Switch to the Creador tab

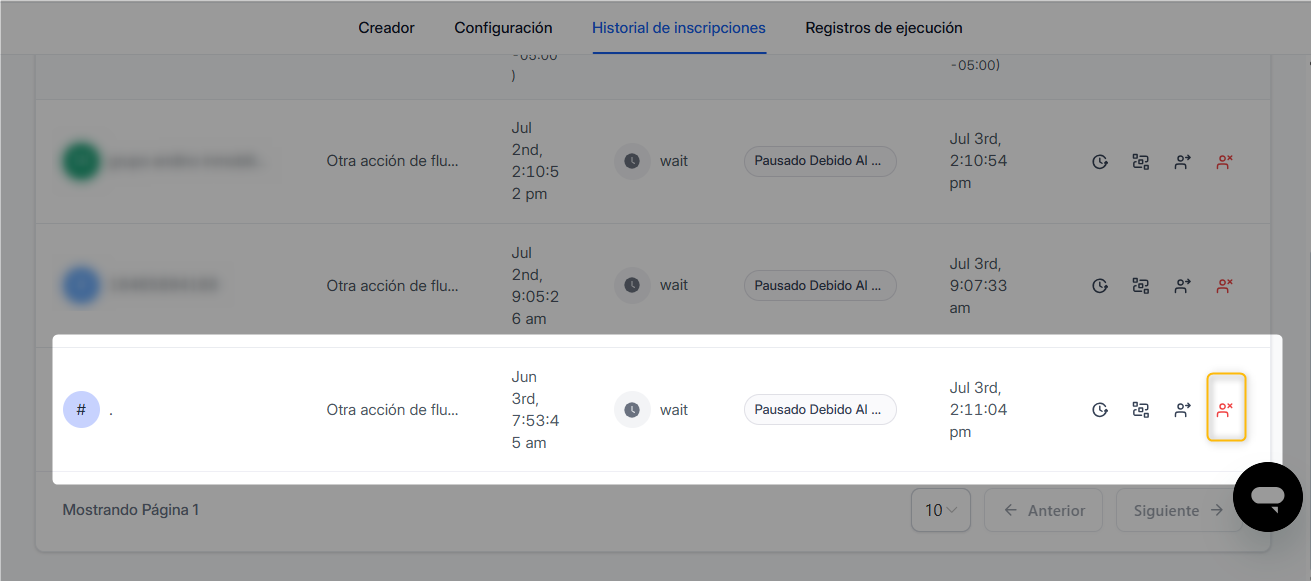tap(386, 28)
